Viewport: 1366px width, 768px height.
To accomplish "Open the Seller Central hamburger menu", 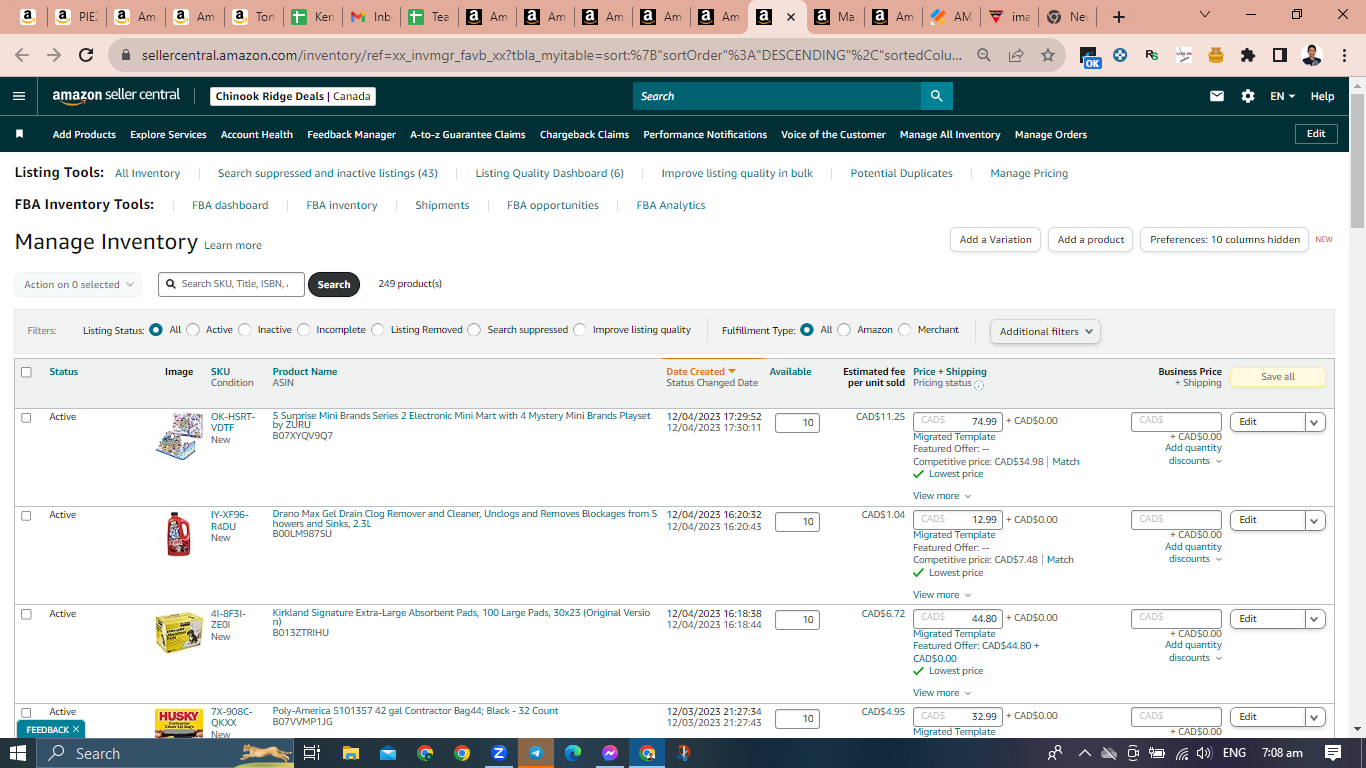I will pos(19,96).
